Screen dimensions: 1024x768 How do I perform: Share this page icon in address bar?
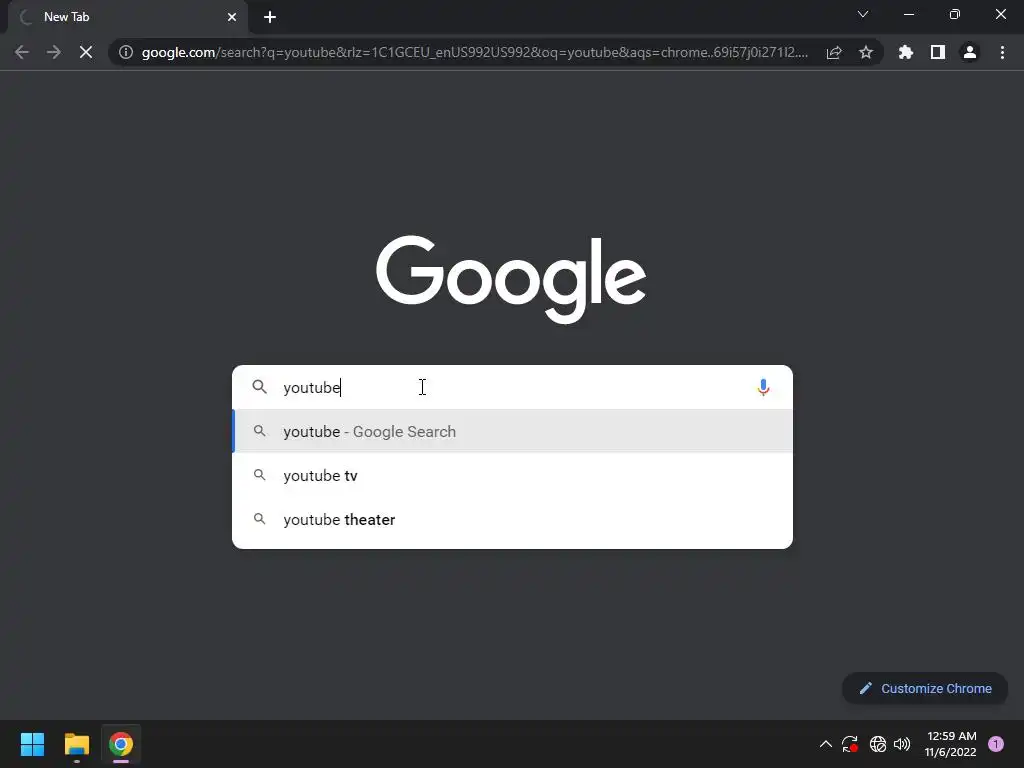[x=834, y=52]
